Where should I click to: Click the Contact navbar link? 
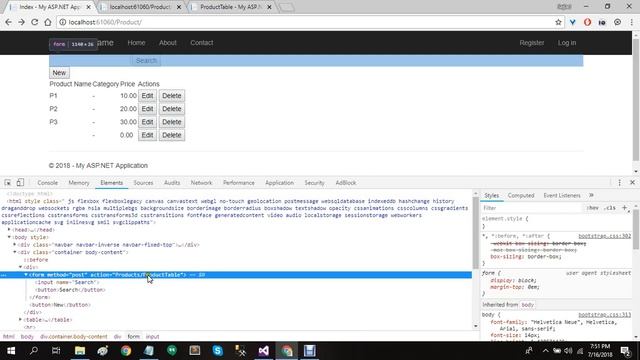(x=202, y=42)
